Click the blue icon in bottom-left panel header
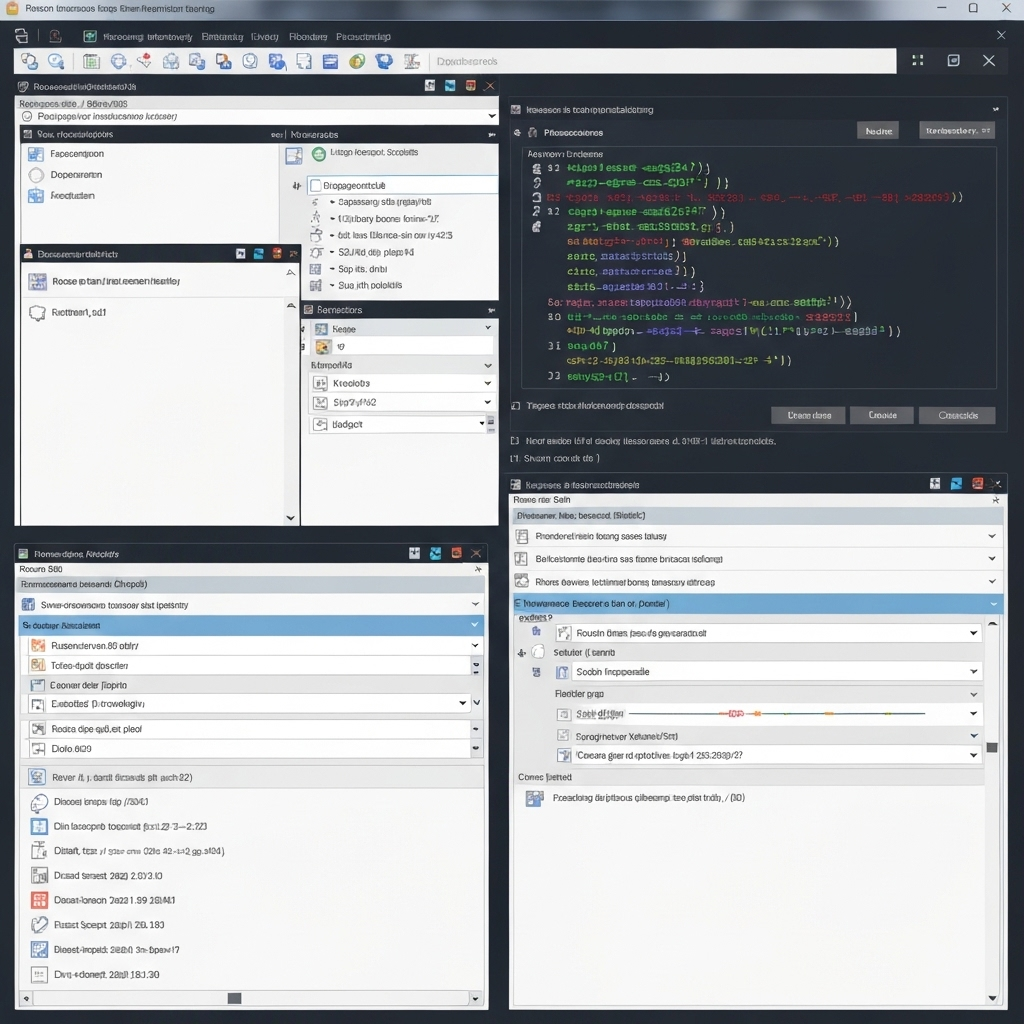The image size is (1024, 1024). point(435,553)
